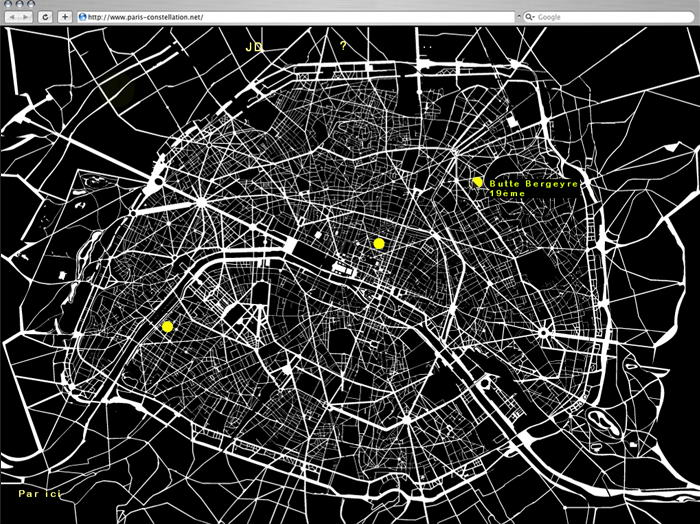The width and height of the screenshot is (700, 524).
Task: Zoom the Safari window
Action: pos(31,3)
